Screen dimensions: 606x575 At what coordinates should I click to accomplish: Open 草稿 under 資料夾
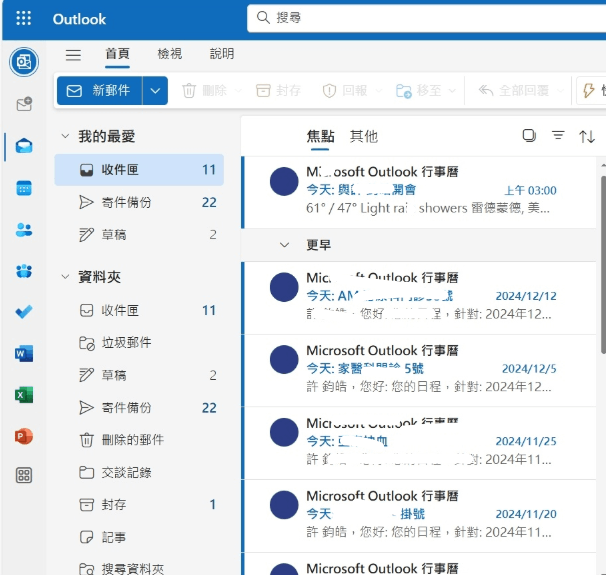[x=139, y=375]
